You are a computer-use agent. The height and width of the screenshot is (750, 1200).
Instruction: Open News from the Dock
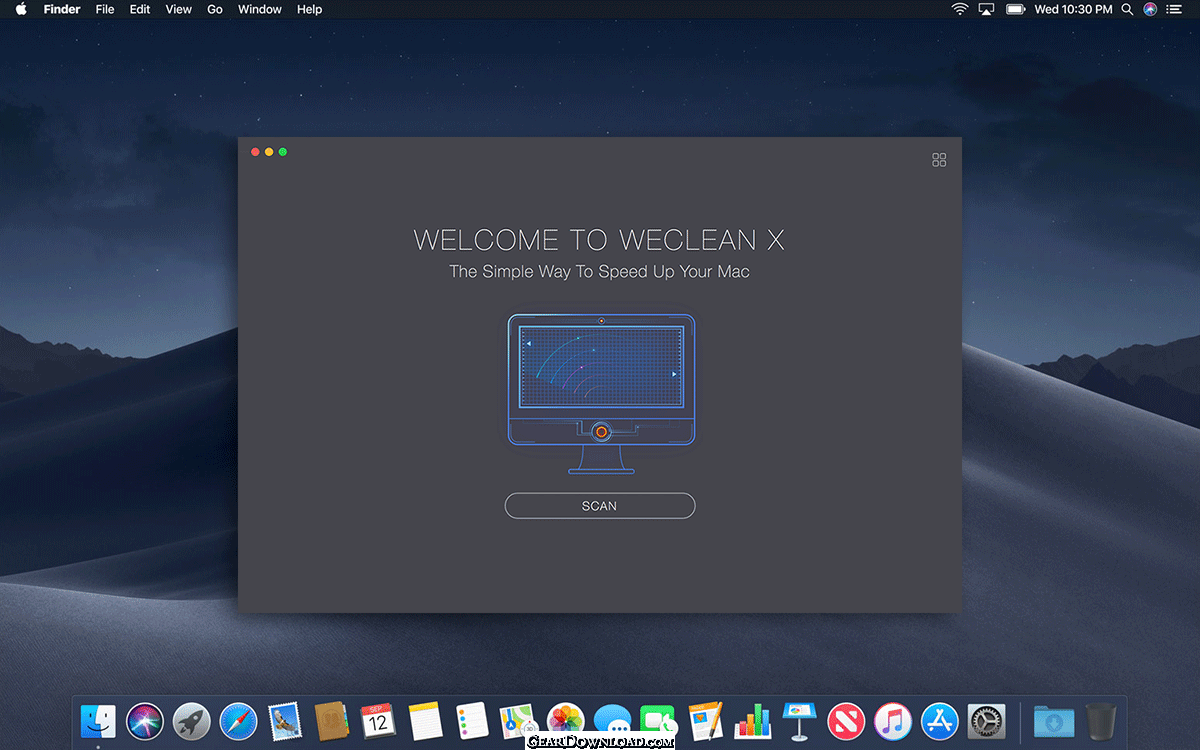tap(846, 720)
